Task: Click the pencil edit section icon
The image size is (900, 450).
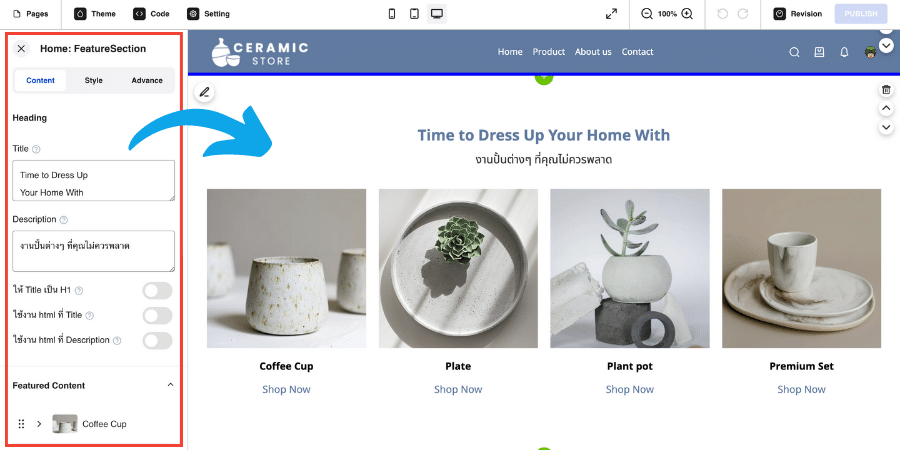Action: tap(204, 92)
